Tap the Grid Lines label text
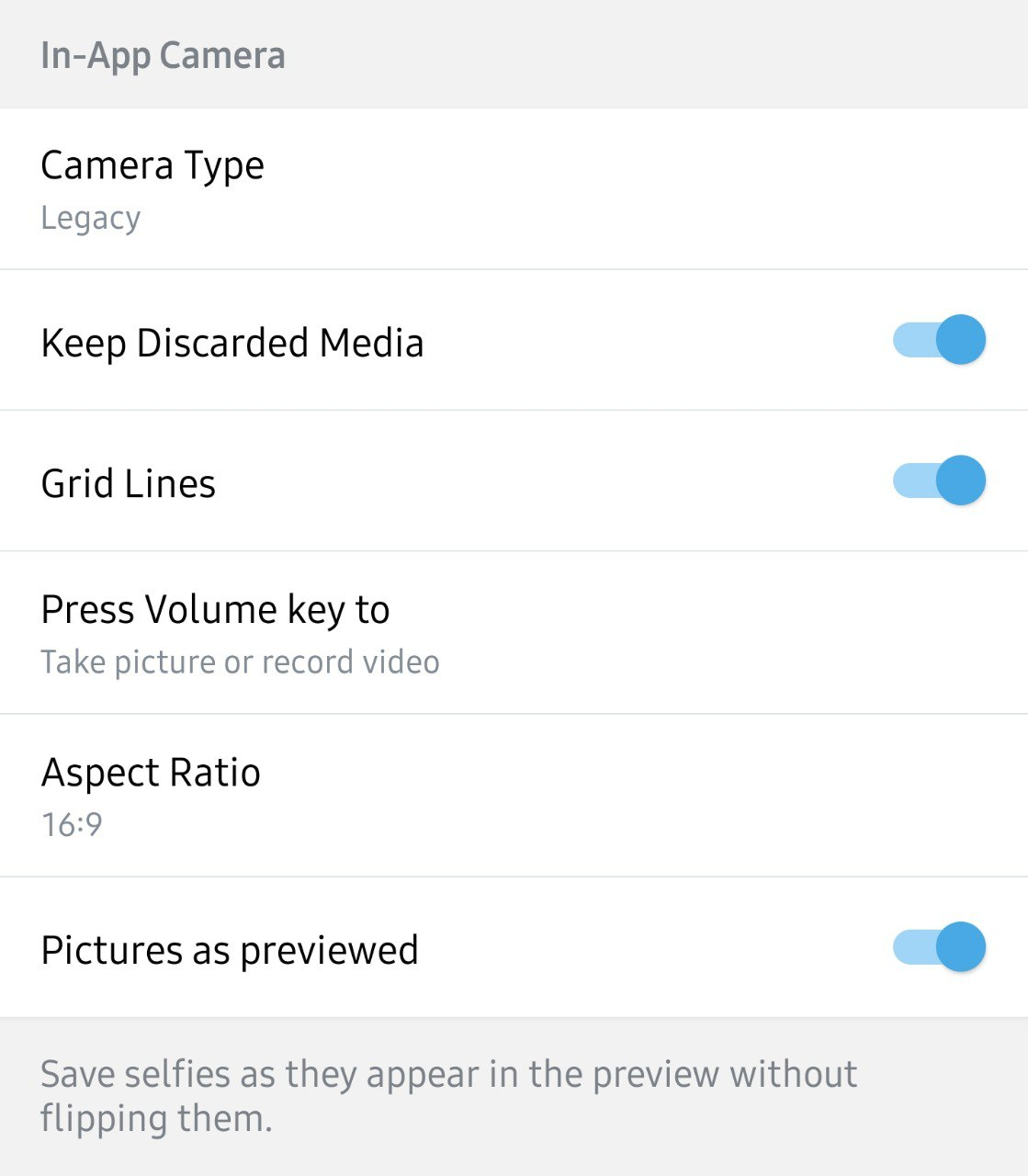1028x1176 pixels. click(128, 484)
